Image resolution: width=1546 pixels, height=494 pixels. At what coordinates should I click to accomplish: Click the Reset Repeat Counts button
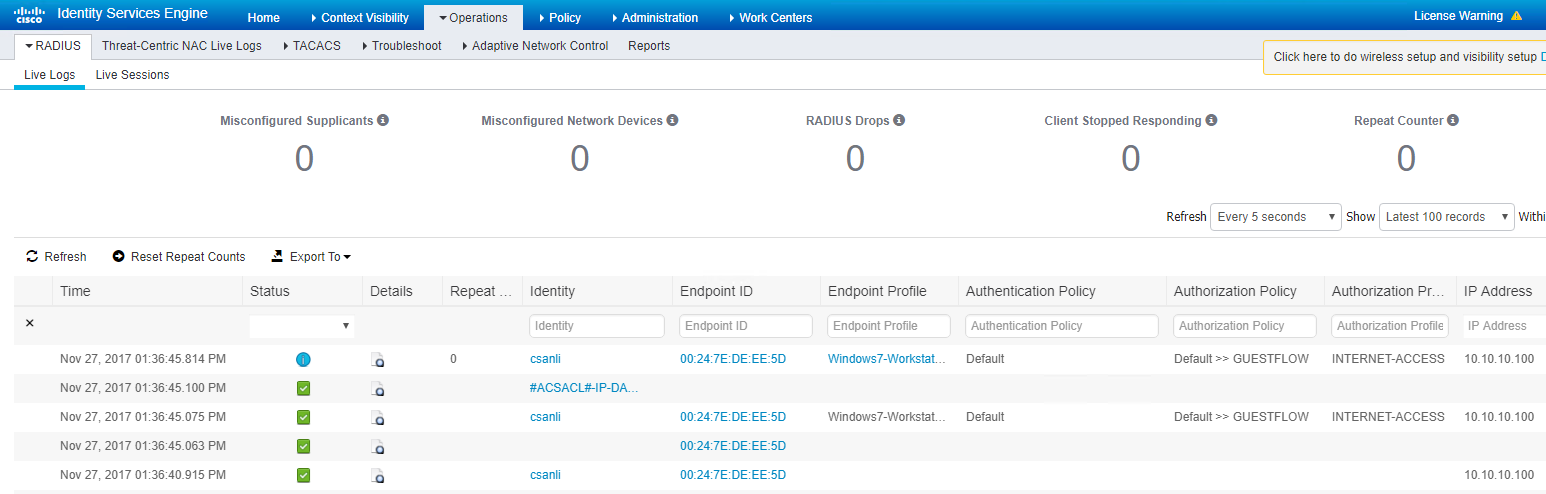click(179, 257)
